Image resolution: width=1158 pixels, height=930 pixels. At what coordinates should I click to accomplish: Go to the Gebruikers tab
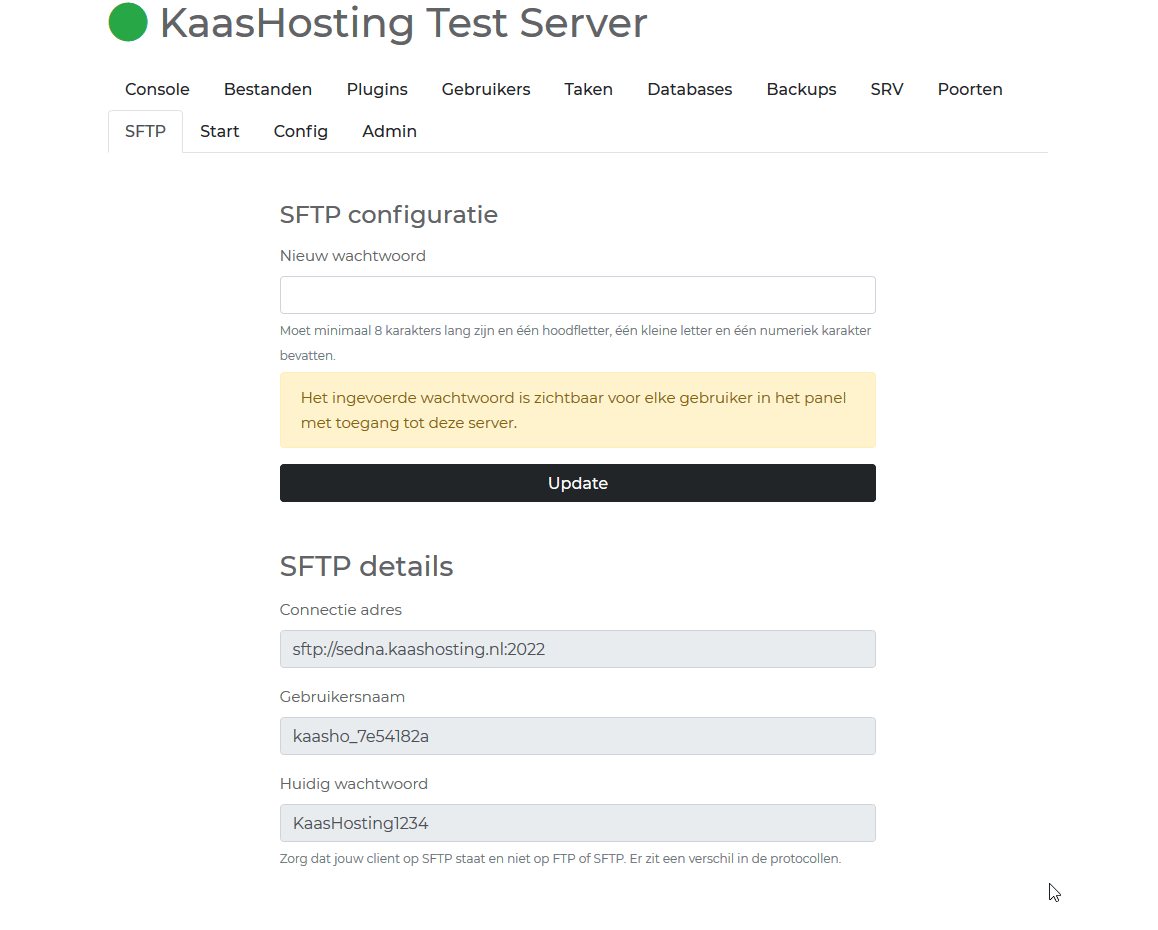(486, 89)
